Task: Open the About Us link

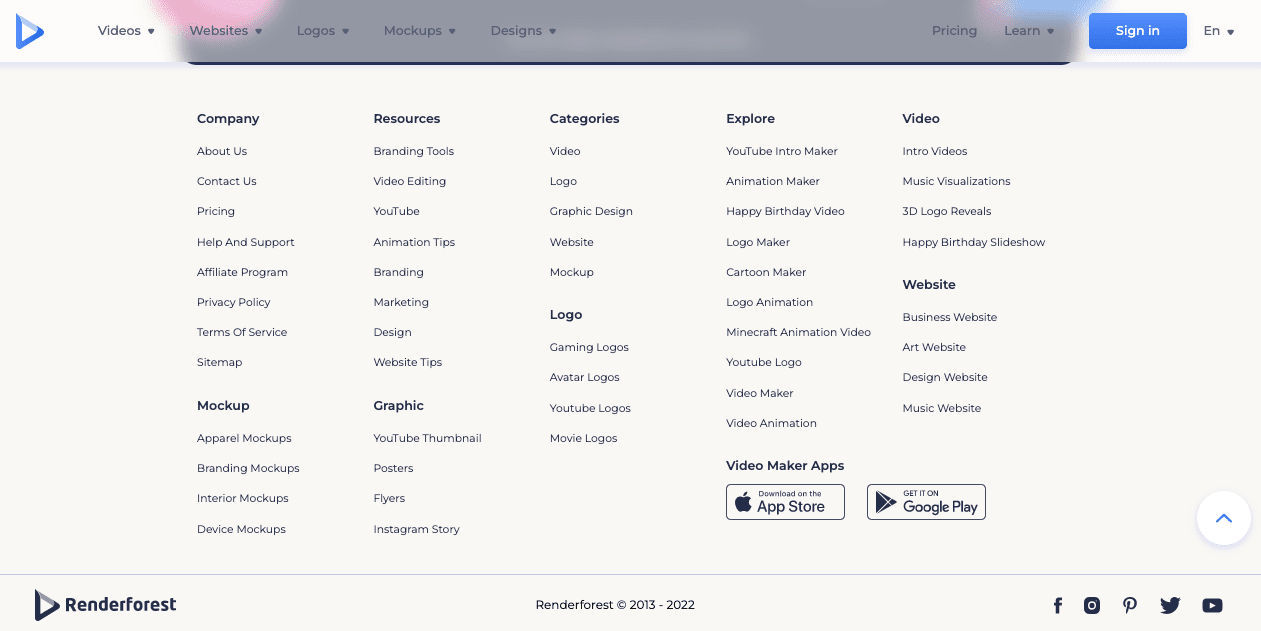Action: tap(222, 151)
